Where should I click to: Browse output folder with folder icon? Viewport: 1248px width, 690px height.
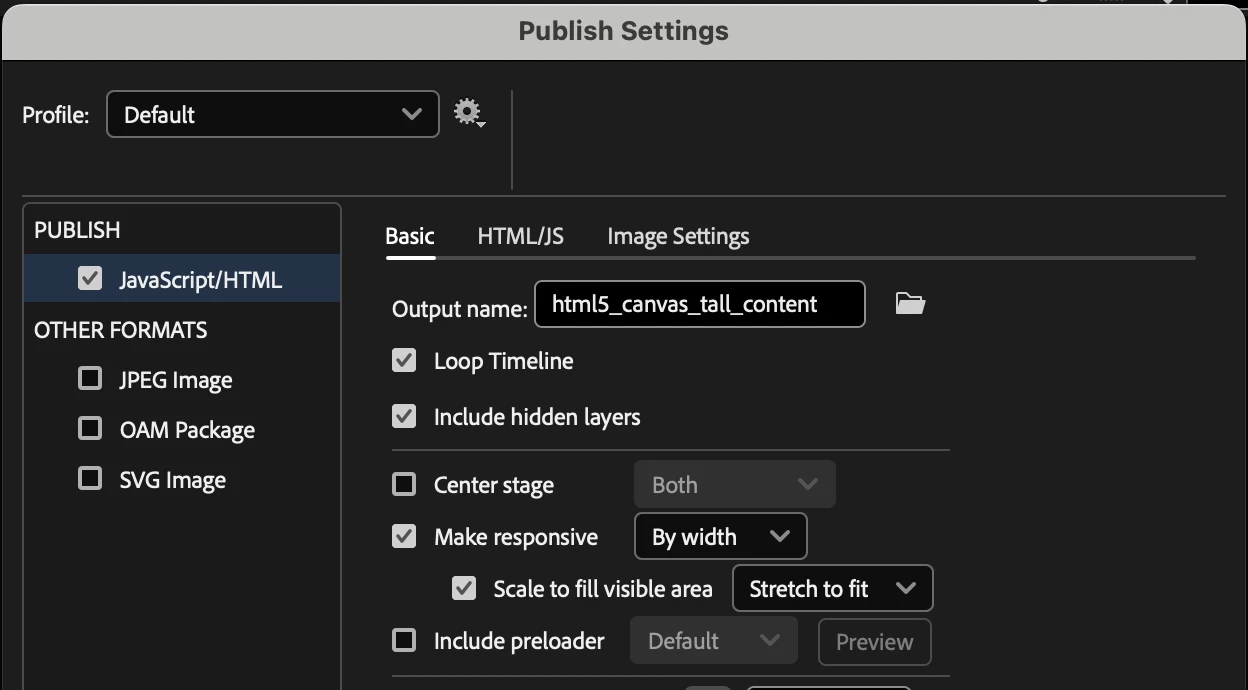(x=910, y=303)
